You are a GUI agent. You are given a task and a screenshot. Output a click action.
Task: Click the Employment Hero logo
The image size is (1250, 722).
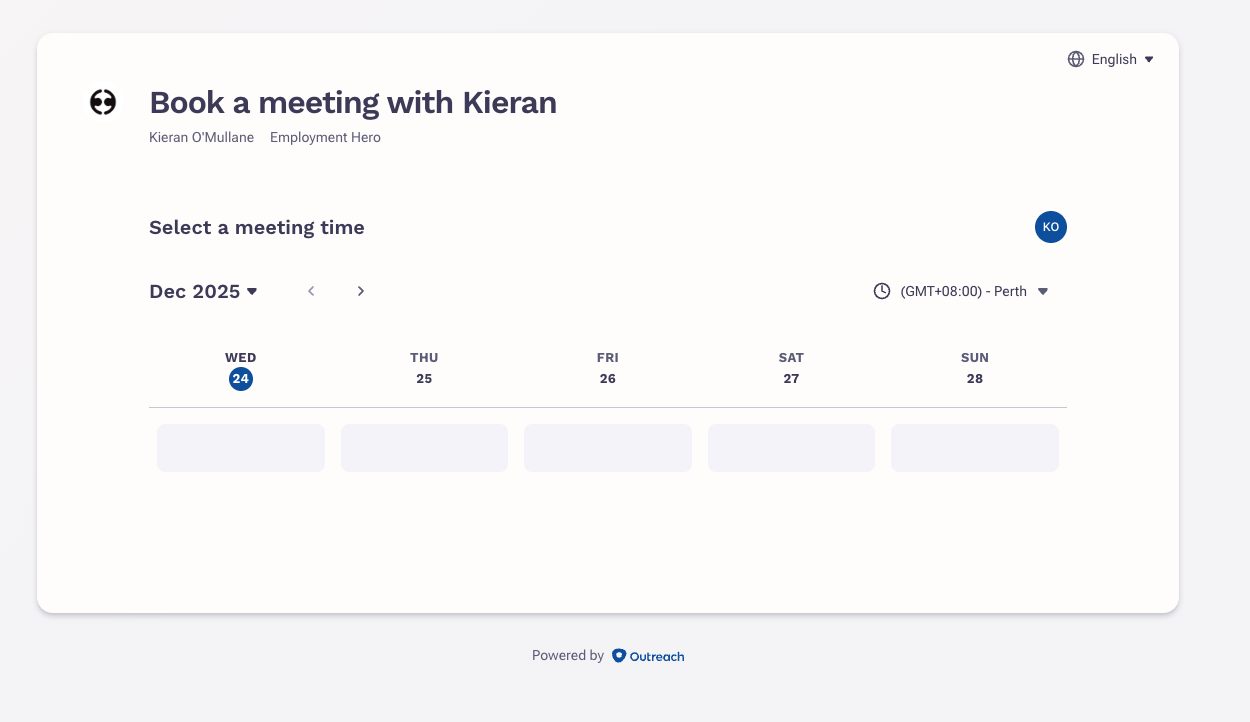click(x=103, y=102)
